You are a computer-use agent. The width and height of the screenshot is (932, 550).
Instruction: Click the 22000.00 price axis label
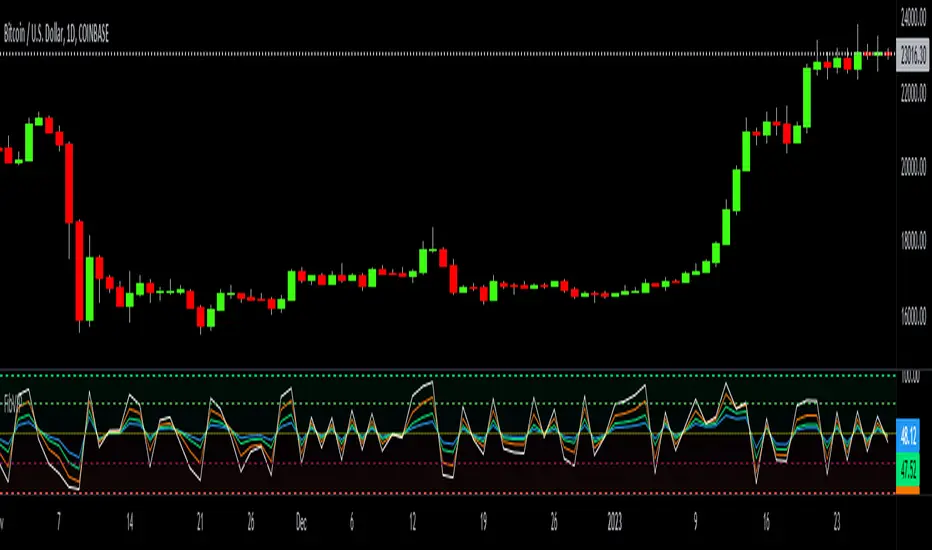coord(914,93)
